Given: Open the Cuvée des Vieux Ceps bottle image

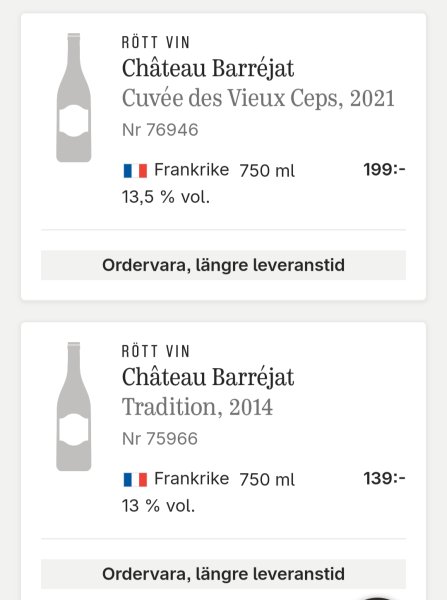Looking at the screenshot, I should coord(74,98).
